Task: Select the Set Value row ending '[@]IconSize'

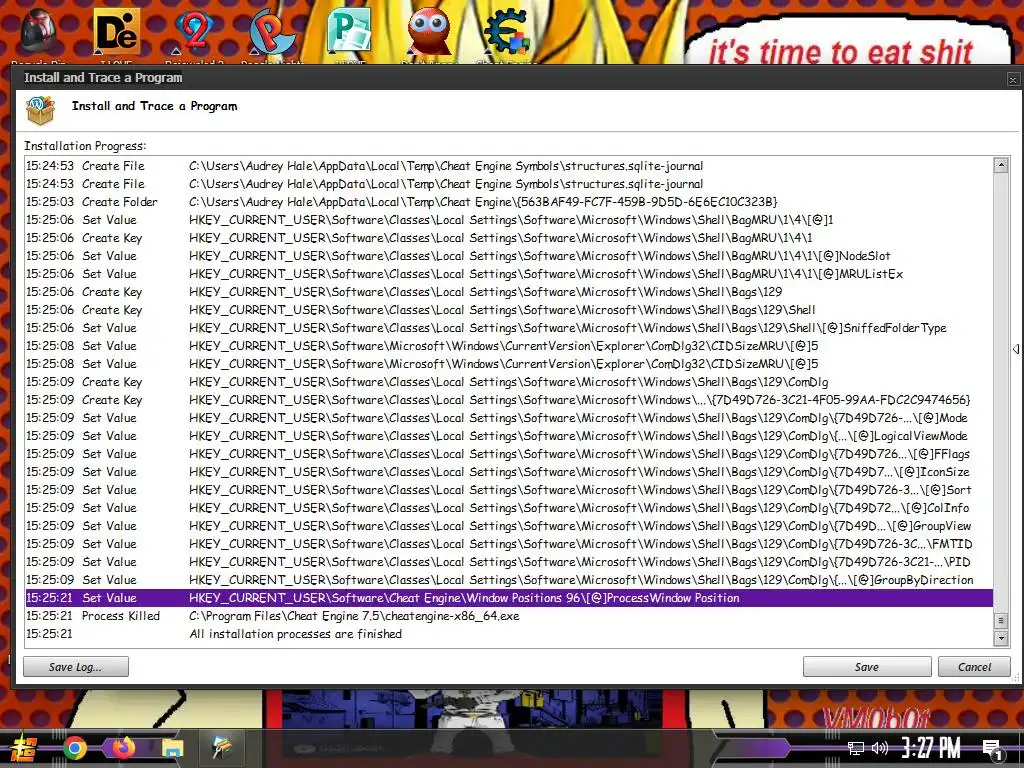Action: coord(509,472)
